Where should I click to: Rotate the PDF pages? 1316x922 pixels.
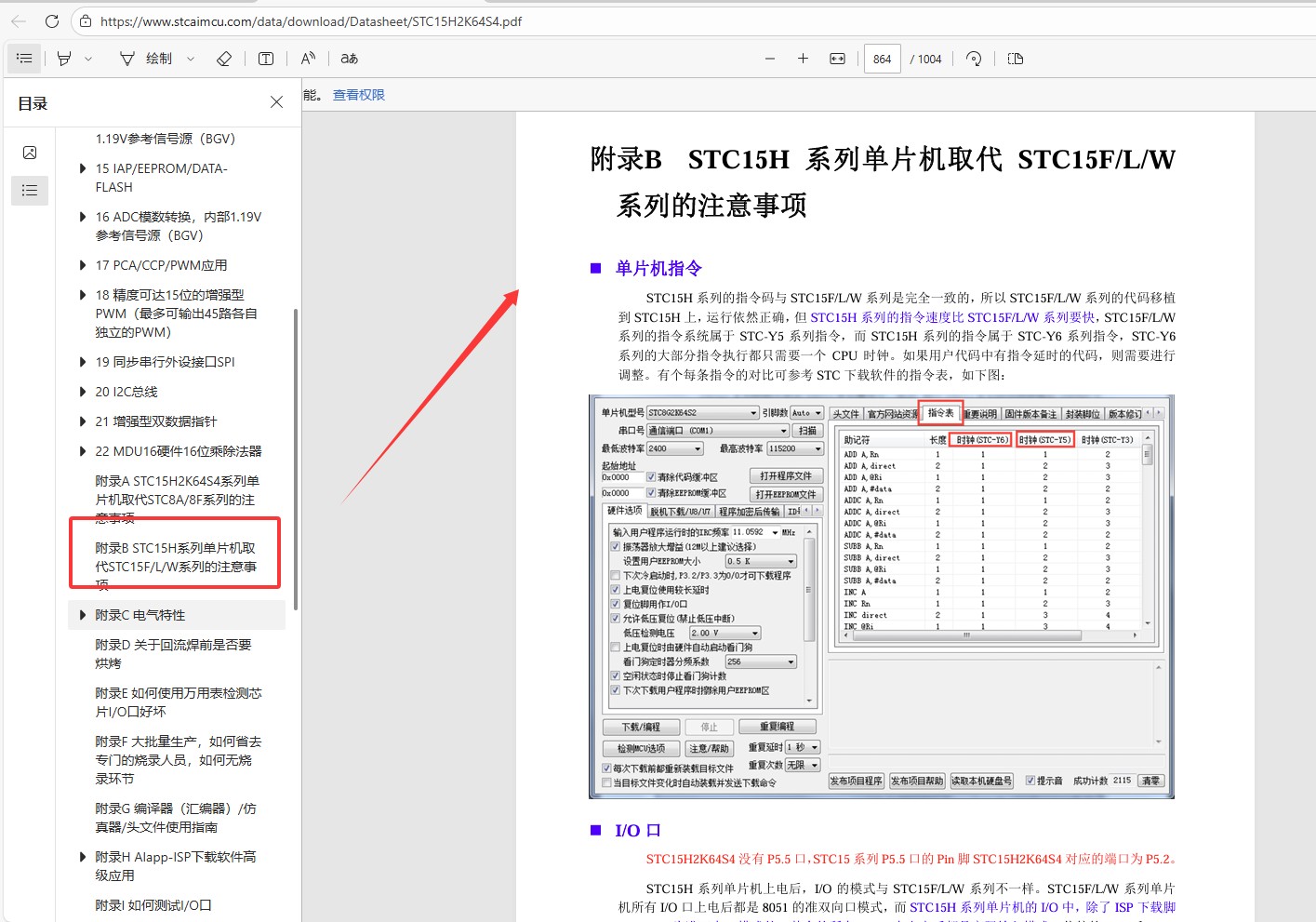click(973, 58)
